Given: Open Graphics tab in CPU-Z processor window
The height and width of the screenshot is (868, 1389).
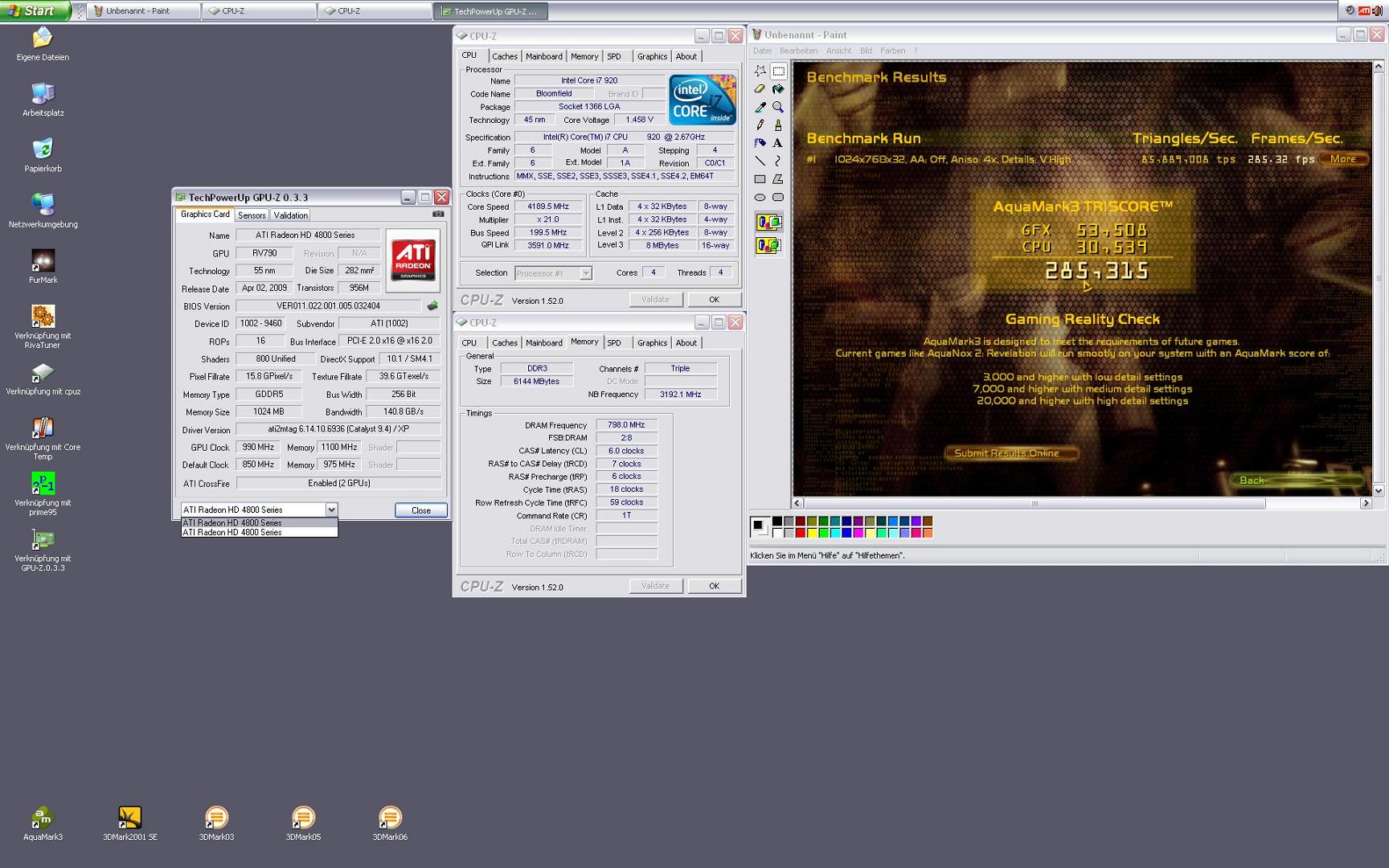Looking at the screenshot, I should (652, 56).
